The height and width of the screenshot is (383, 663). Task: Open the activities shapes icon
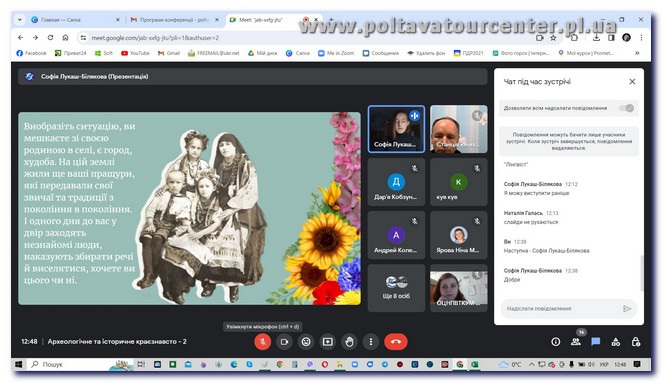(616, 342)
